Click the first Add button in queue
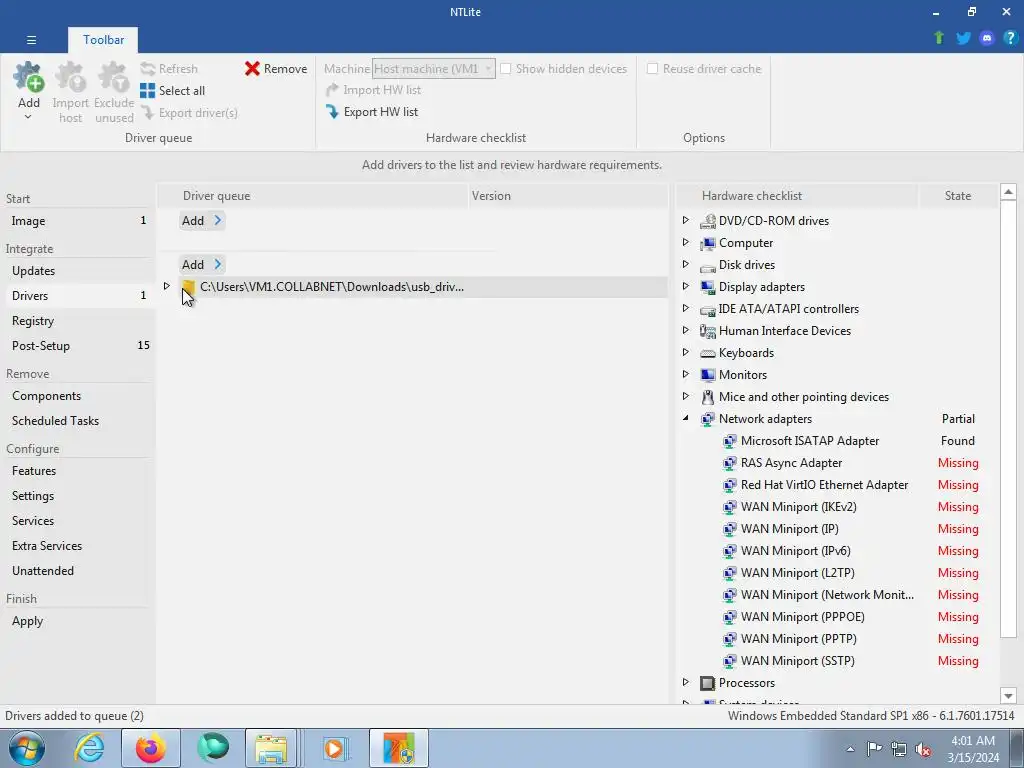 click(x=202, y=221)
